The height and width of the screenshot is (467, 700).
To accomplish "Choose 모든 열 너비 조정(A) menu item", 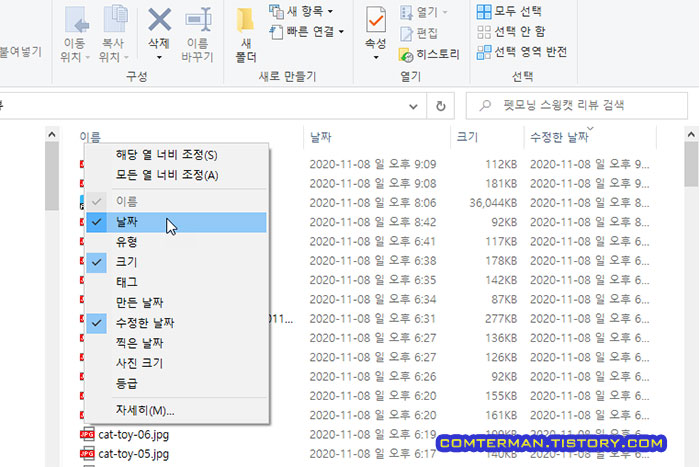I will click(x=177, y=175).
